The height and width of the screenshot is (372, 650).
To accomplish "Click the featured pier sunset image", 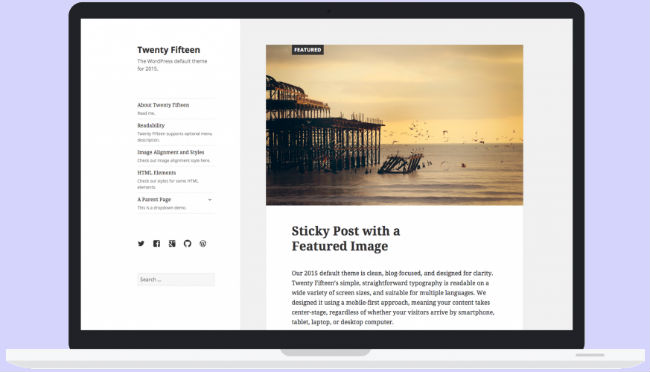I will point(394,125).
